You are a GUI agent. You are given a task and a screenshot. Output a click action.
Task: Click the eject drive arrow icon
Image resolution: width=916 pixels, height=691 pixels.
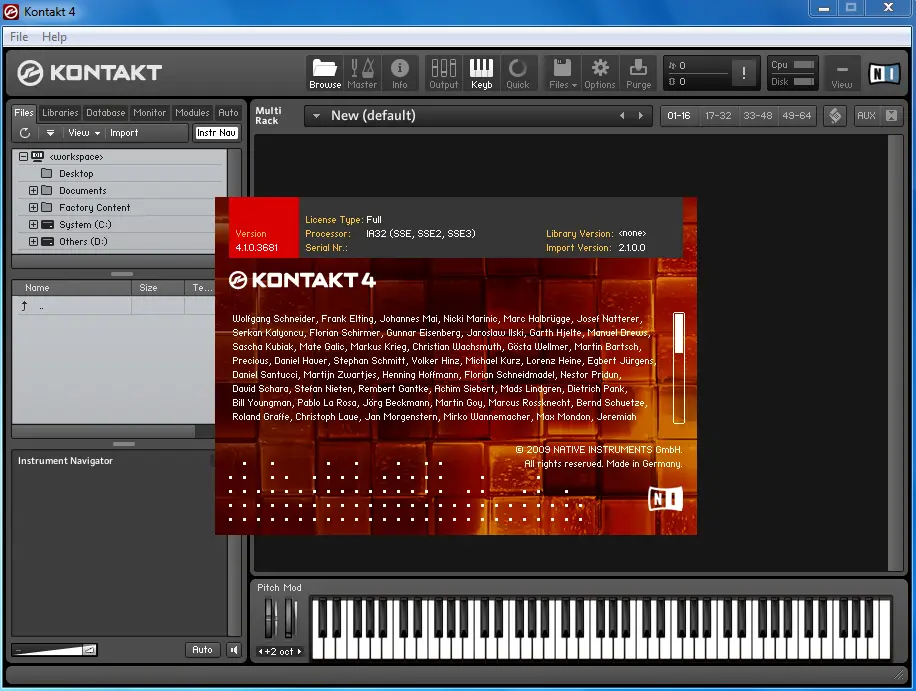click(50, 133)
